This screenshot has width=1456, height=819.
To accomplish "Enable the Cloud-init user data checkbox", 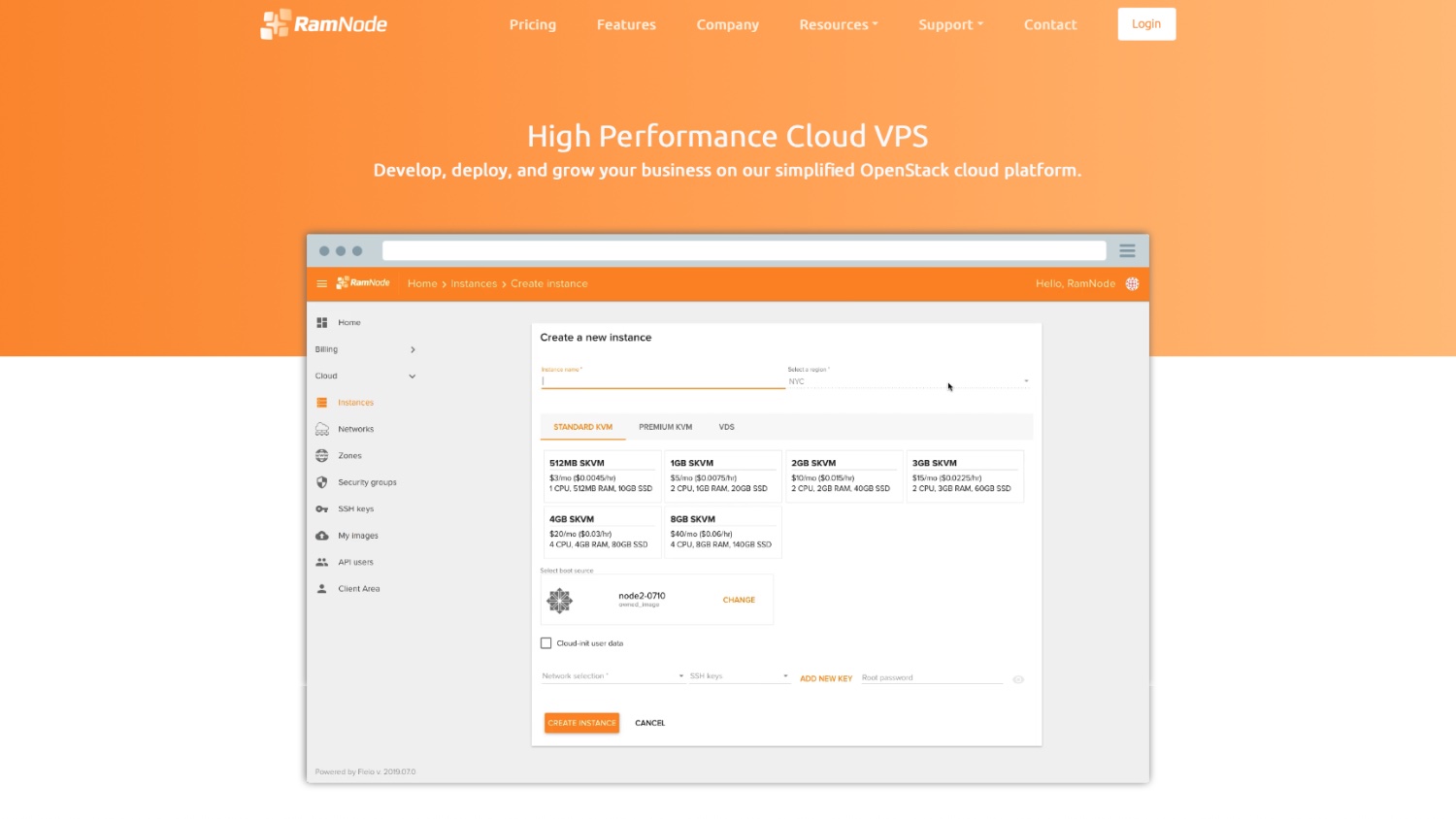I will [546, 643].
